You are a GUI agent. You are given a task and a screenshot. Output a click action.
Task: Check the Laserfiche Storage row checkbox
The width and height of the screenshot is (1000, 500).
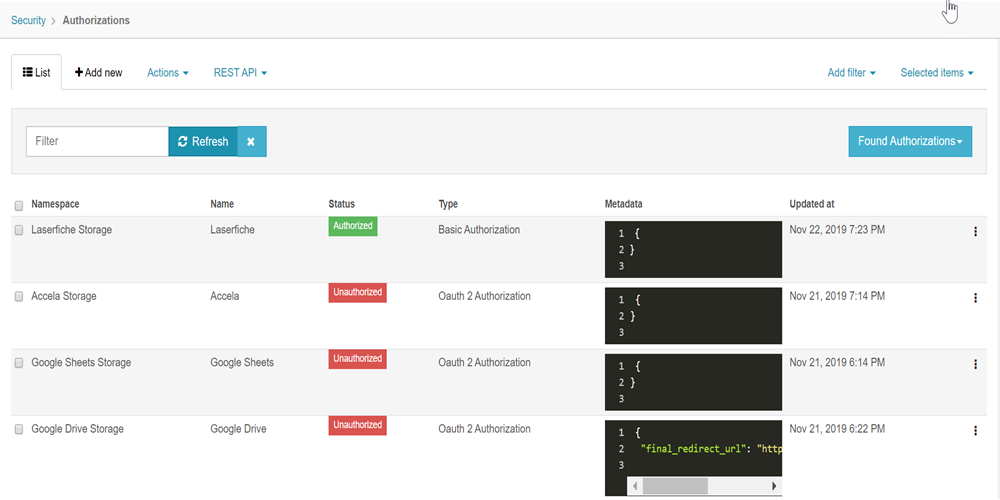coord(18,230)
